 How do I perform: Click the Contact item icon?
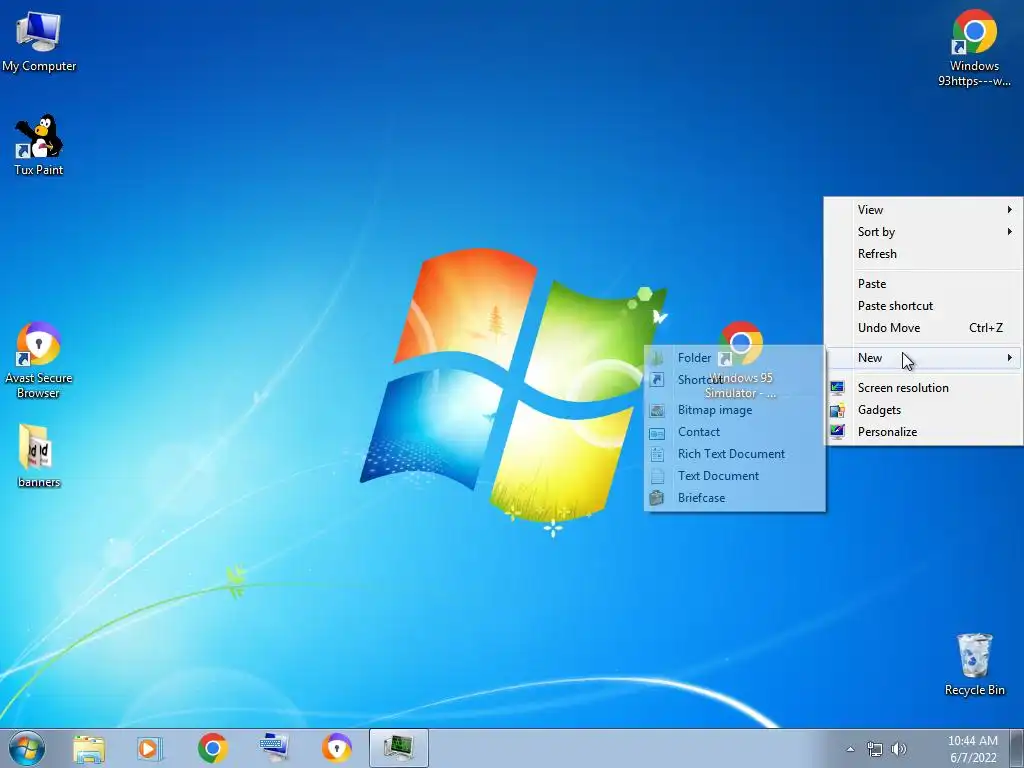[657, 432]
